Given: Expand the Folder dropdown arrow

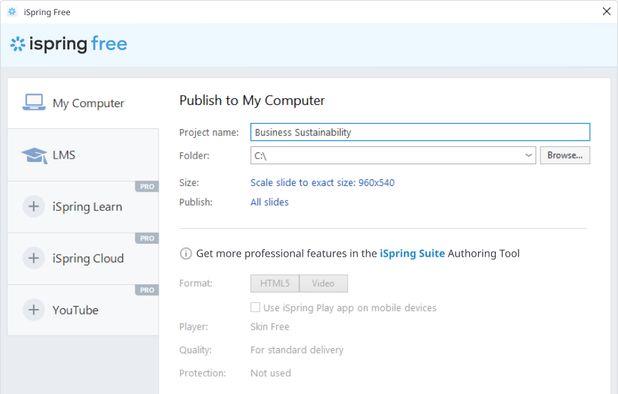Looking at the screenshot, I should click(x=529, y=156).
